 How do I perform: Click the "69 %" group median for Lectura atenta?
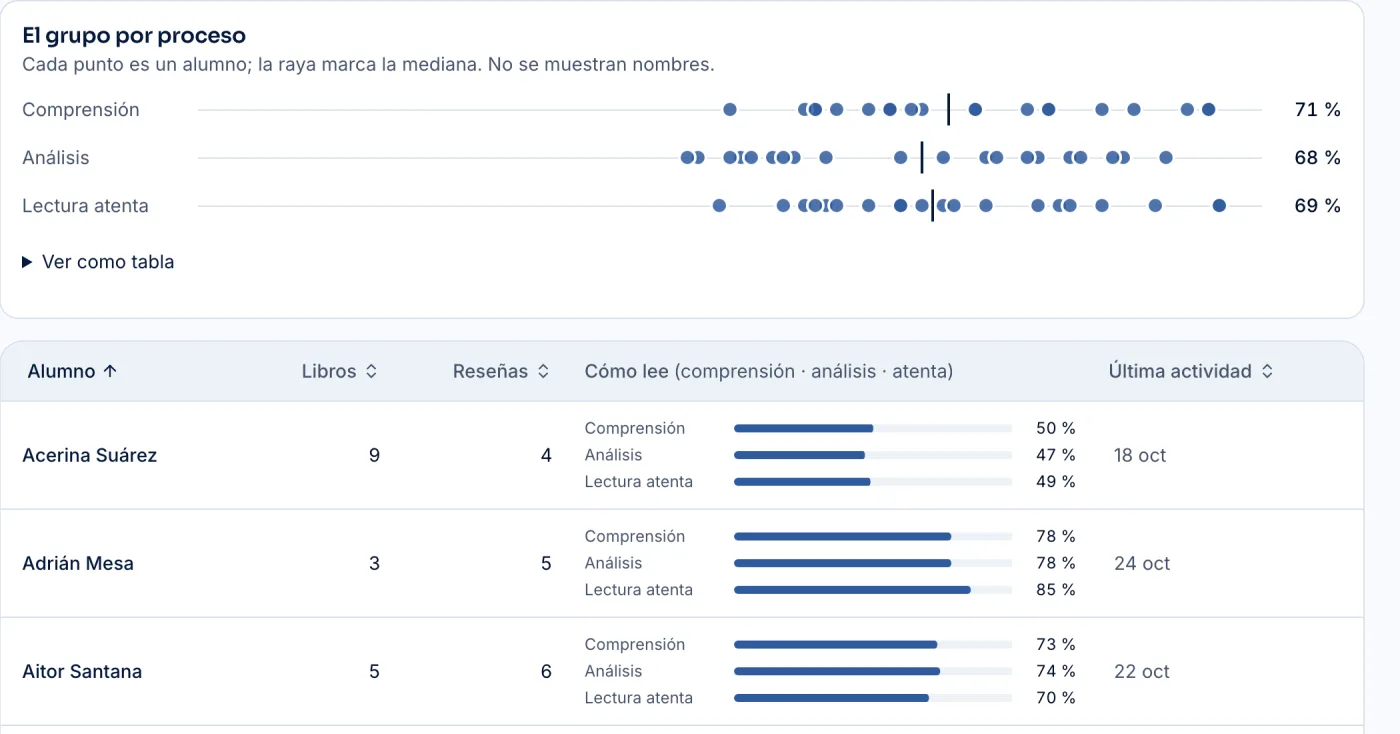[1318, 206]
